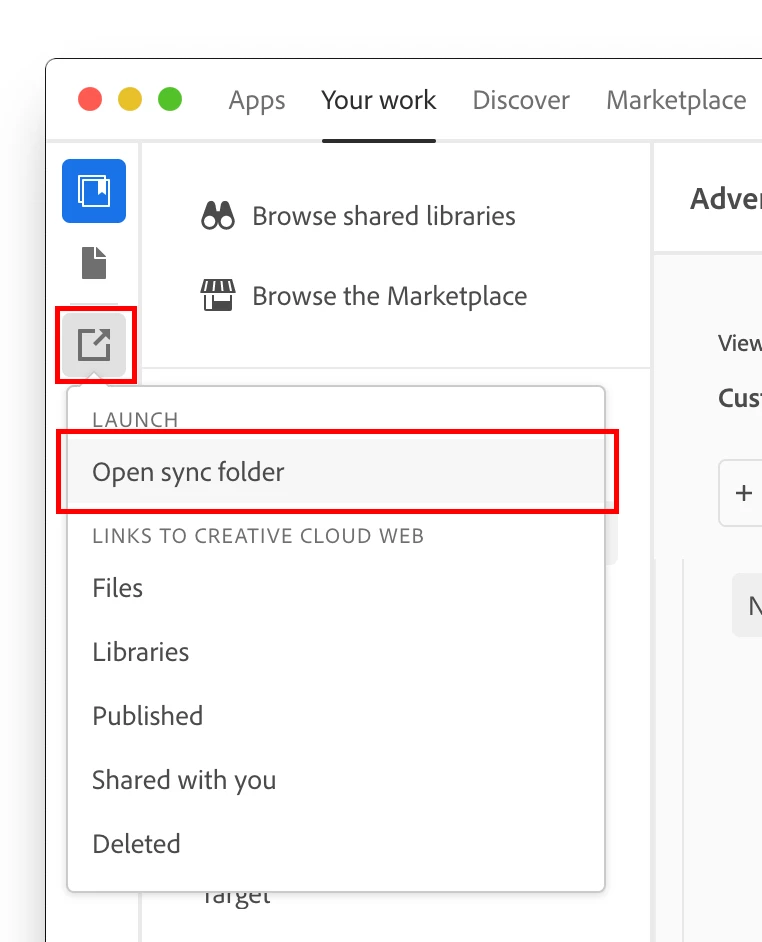Close the window with the red button
Screen dimensions: 762x942
click(x=90, y=99)
